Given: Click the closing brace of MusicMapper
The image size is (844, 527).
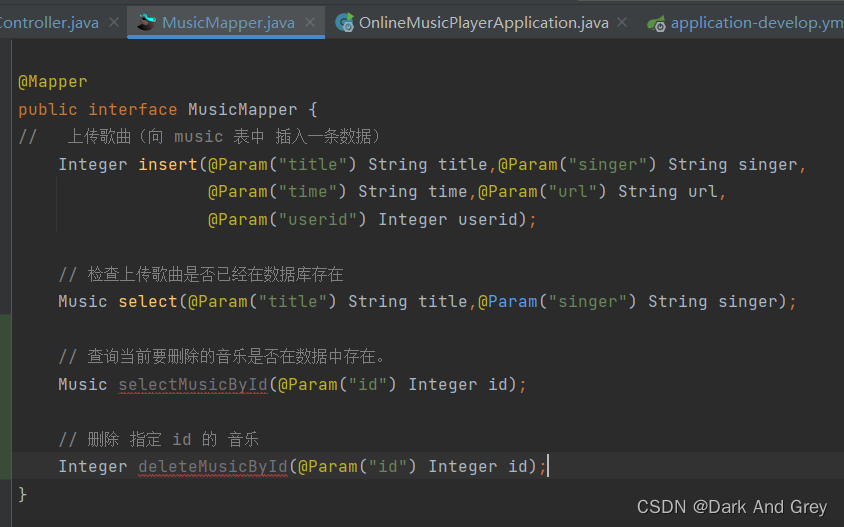Looking at the screenshot, I should (x=22, y=494).
